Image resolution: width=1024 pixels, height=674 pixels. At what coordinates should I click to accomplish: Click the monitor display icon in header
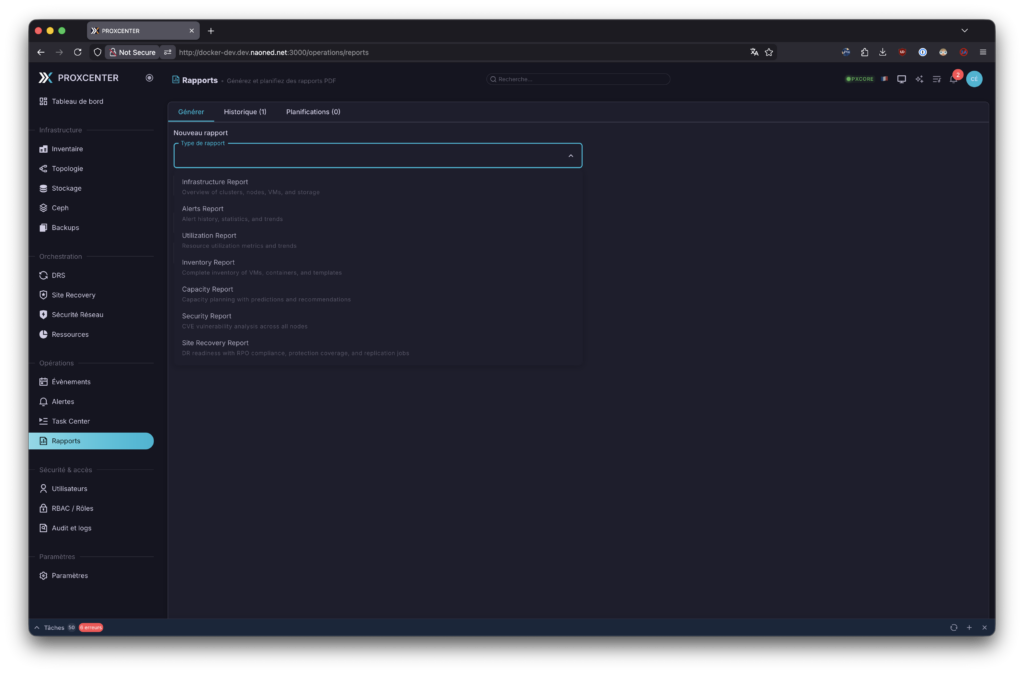901,79
